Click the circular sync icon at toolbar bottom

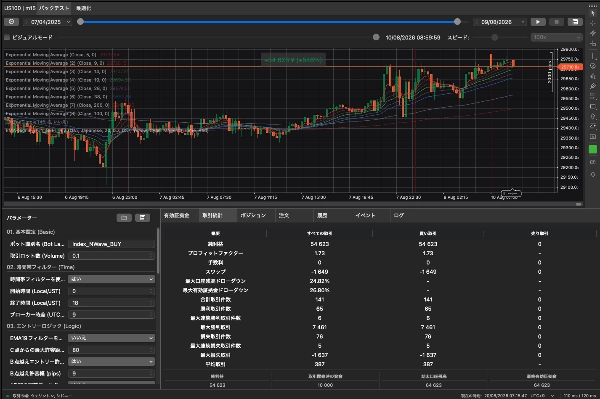click(x=593, y=174)
